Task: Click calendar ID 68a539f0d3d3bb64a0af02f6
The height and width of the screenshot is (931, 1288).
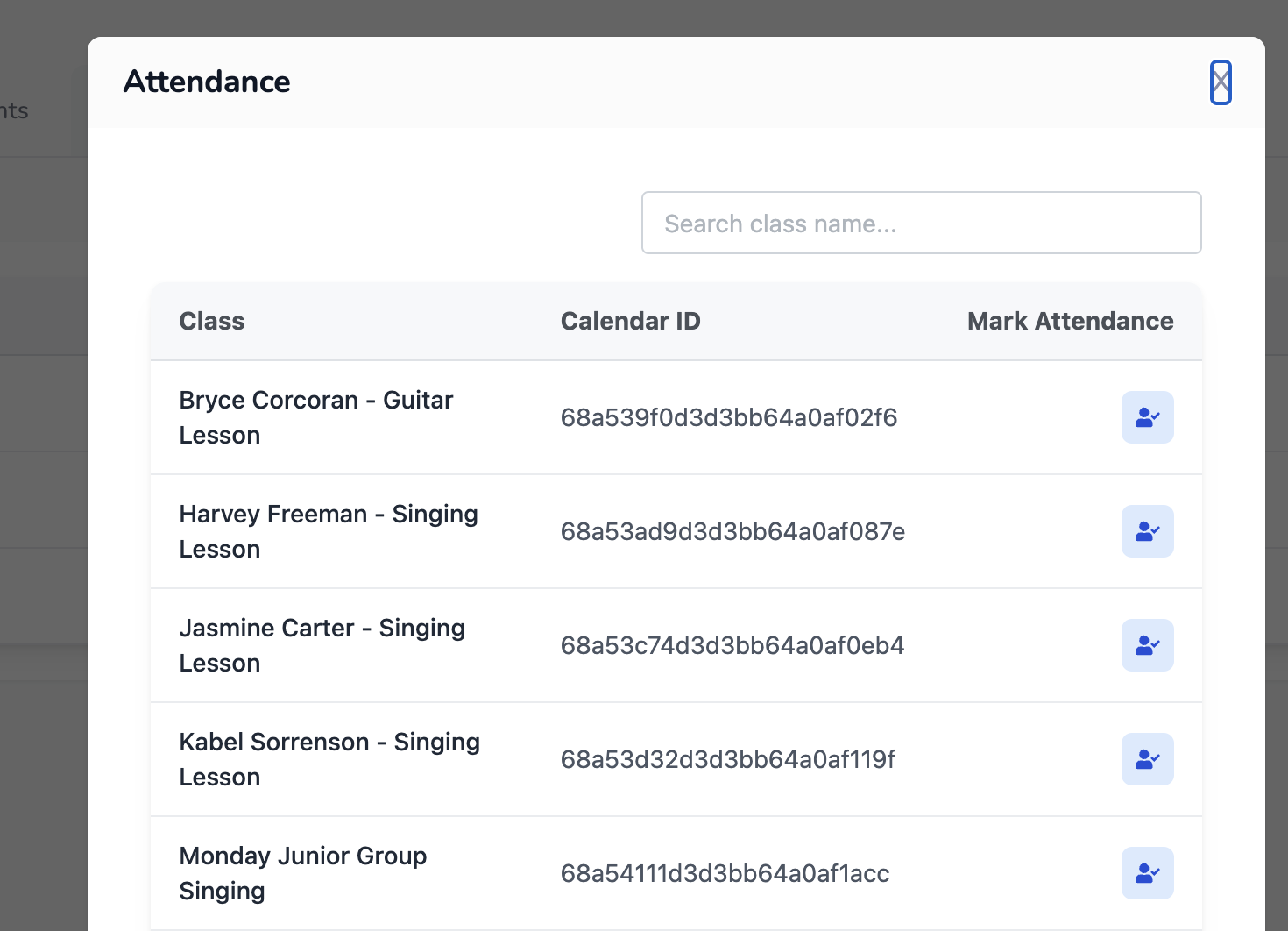Action: 728,417
